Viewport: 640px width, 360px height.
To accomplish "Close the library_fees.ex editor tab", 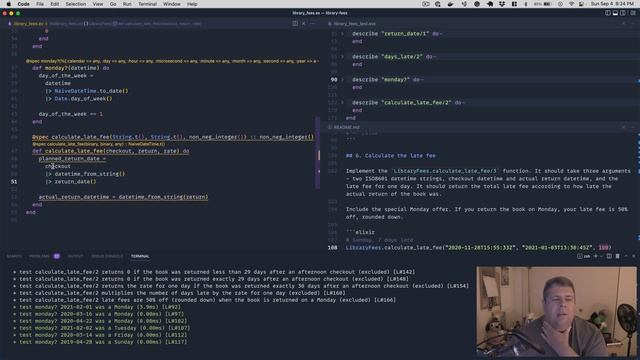I will point(304,24).
